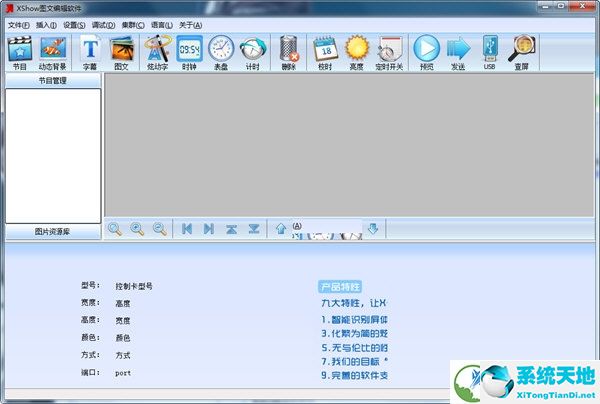Open the 设置(S) menu
Image resolution: width=600 pixels, height=404 pixels.
pyautogui.click(x=74, y=25)
